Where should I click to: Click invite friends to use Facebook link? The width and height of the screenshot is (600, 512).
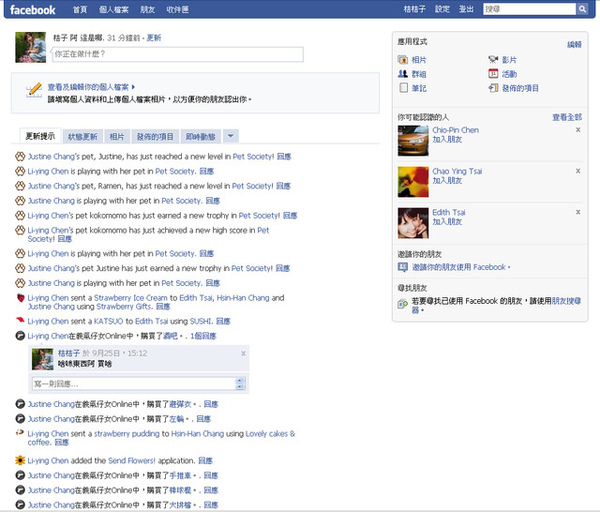click(459, 267)
